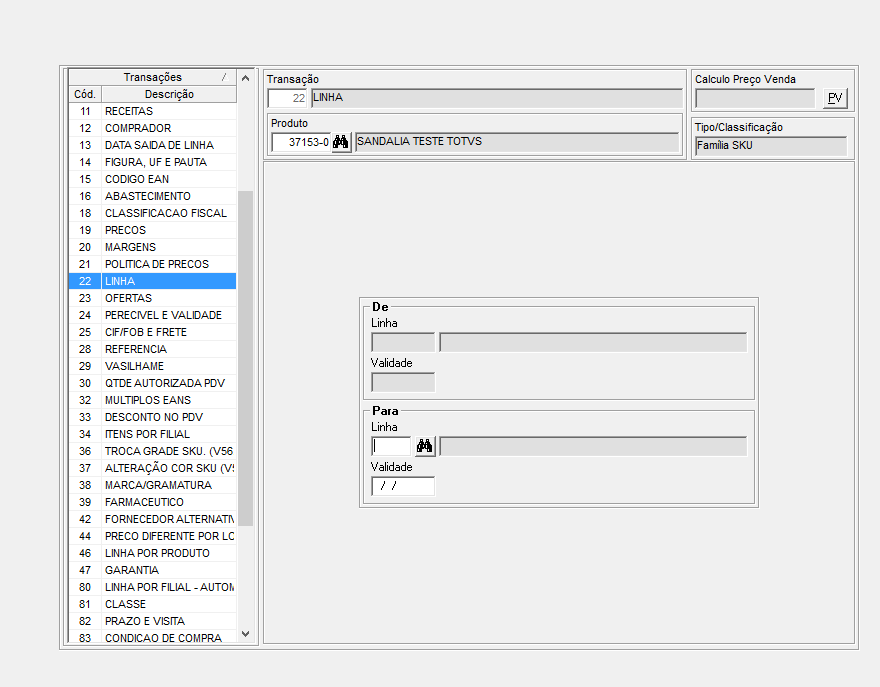
Task: Sort list by Transações header
Action: [x=152, y=77]
